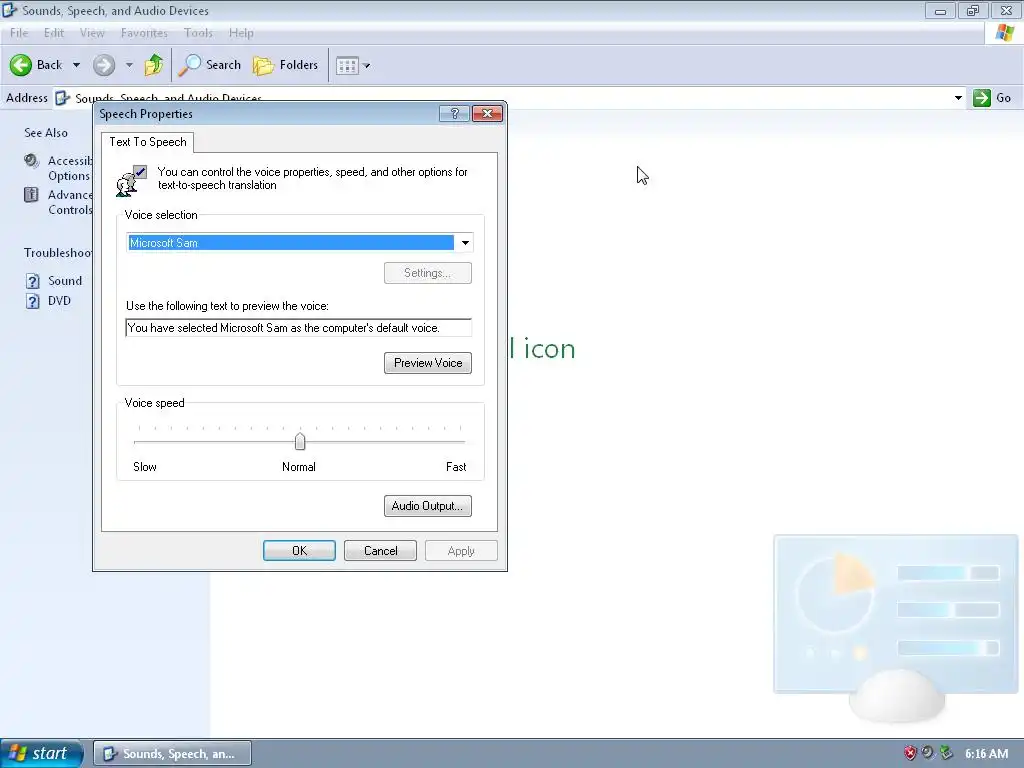The height and width of the screenshot is (768, 1024).
Task: Click the taskbar clock showing 6:16 AM
Action: tap(986, 754)
